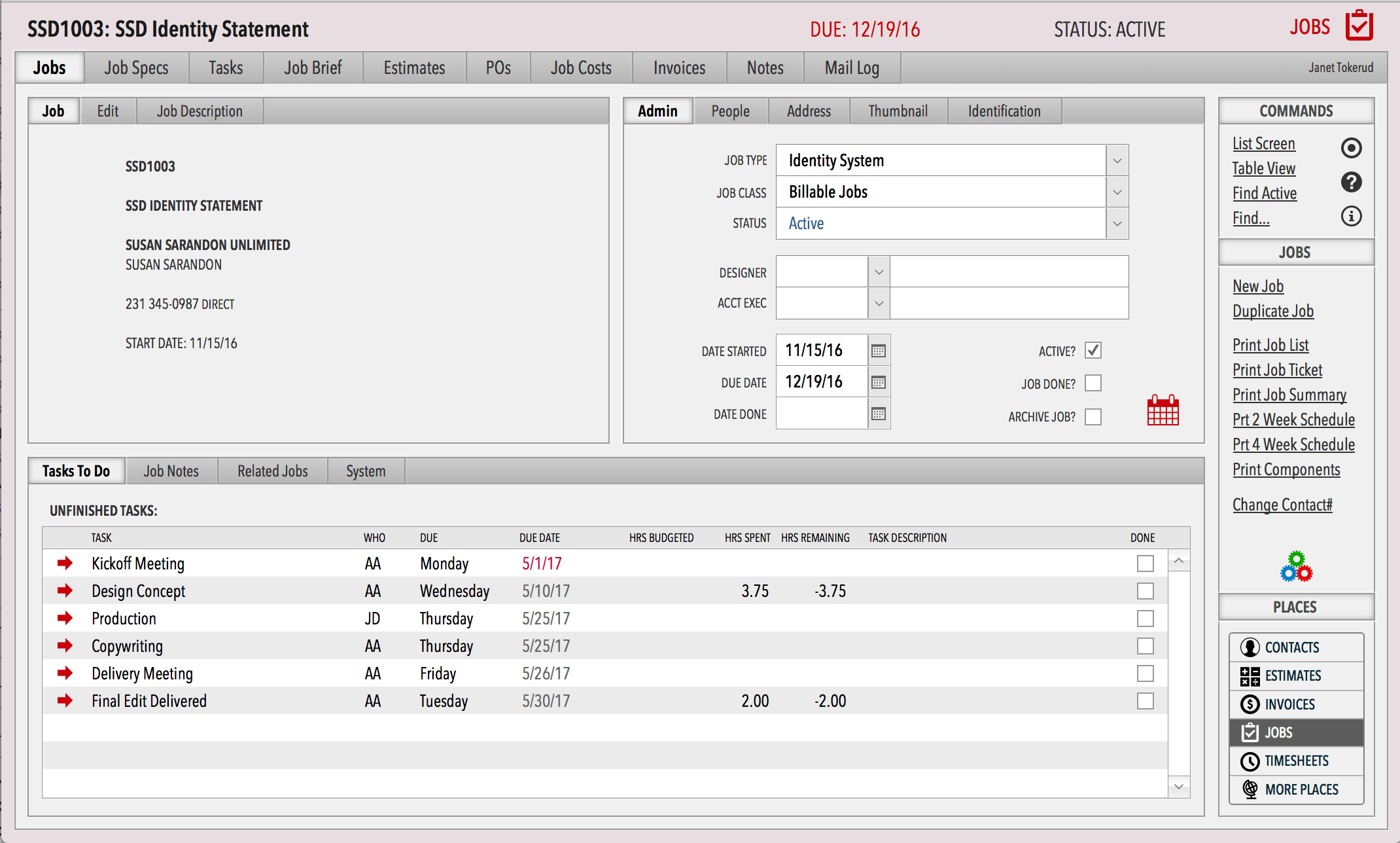The image size is (1400, 843).
Task: Mark the Kickoff Meeting task as done
Action: 1145,563
